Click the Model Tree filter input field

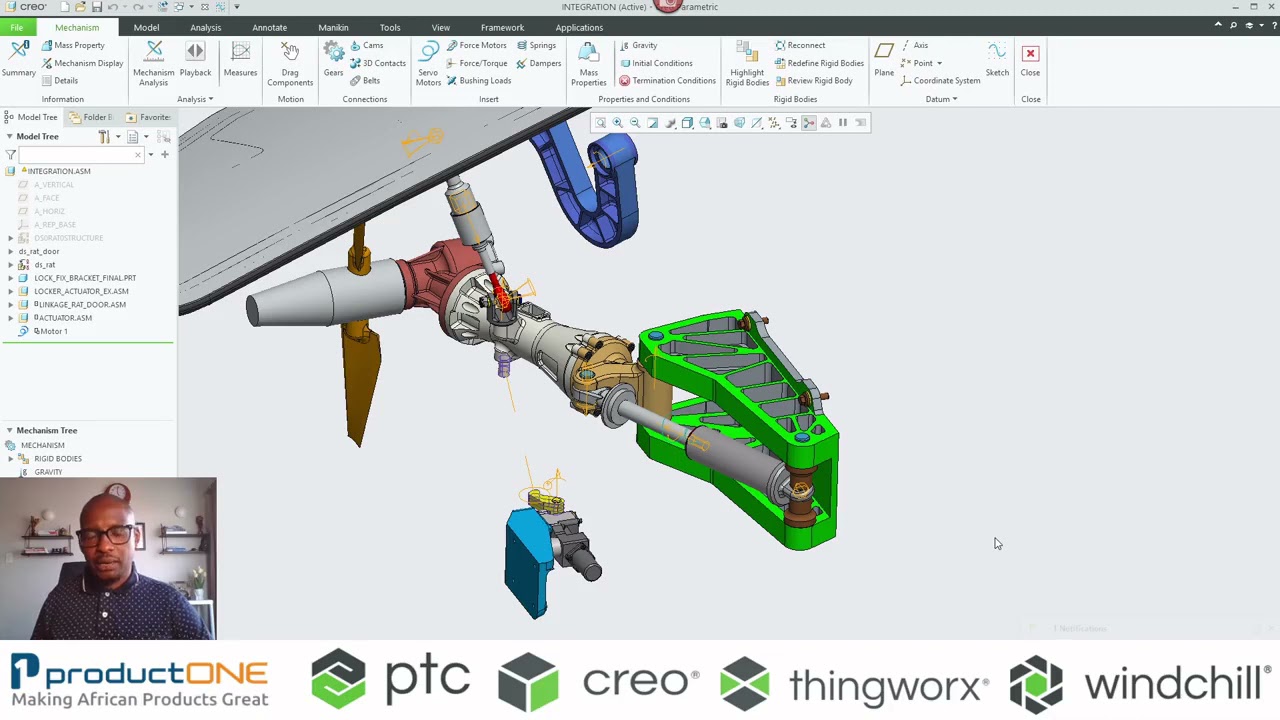[80, 155]
